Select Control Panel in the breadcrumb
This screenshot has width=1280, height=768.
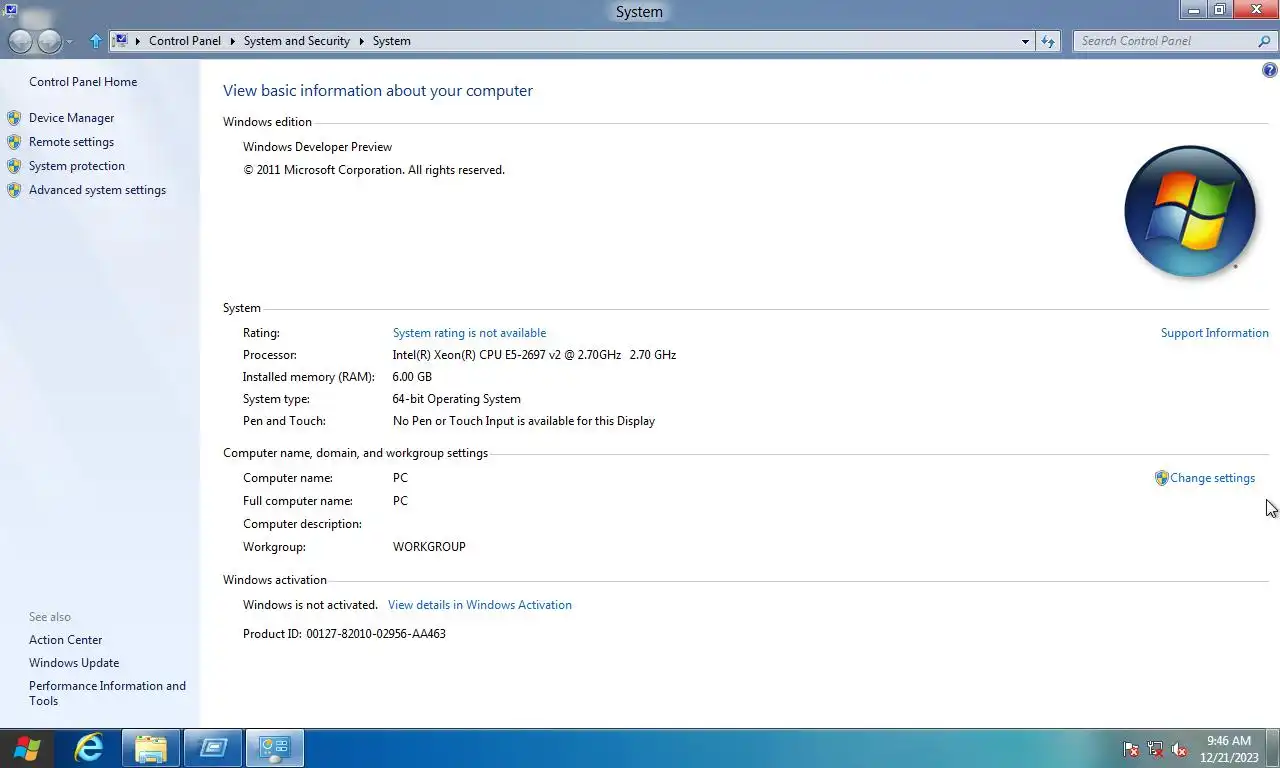pyautogui.click(x=185, y=41)
